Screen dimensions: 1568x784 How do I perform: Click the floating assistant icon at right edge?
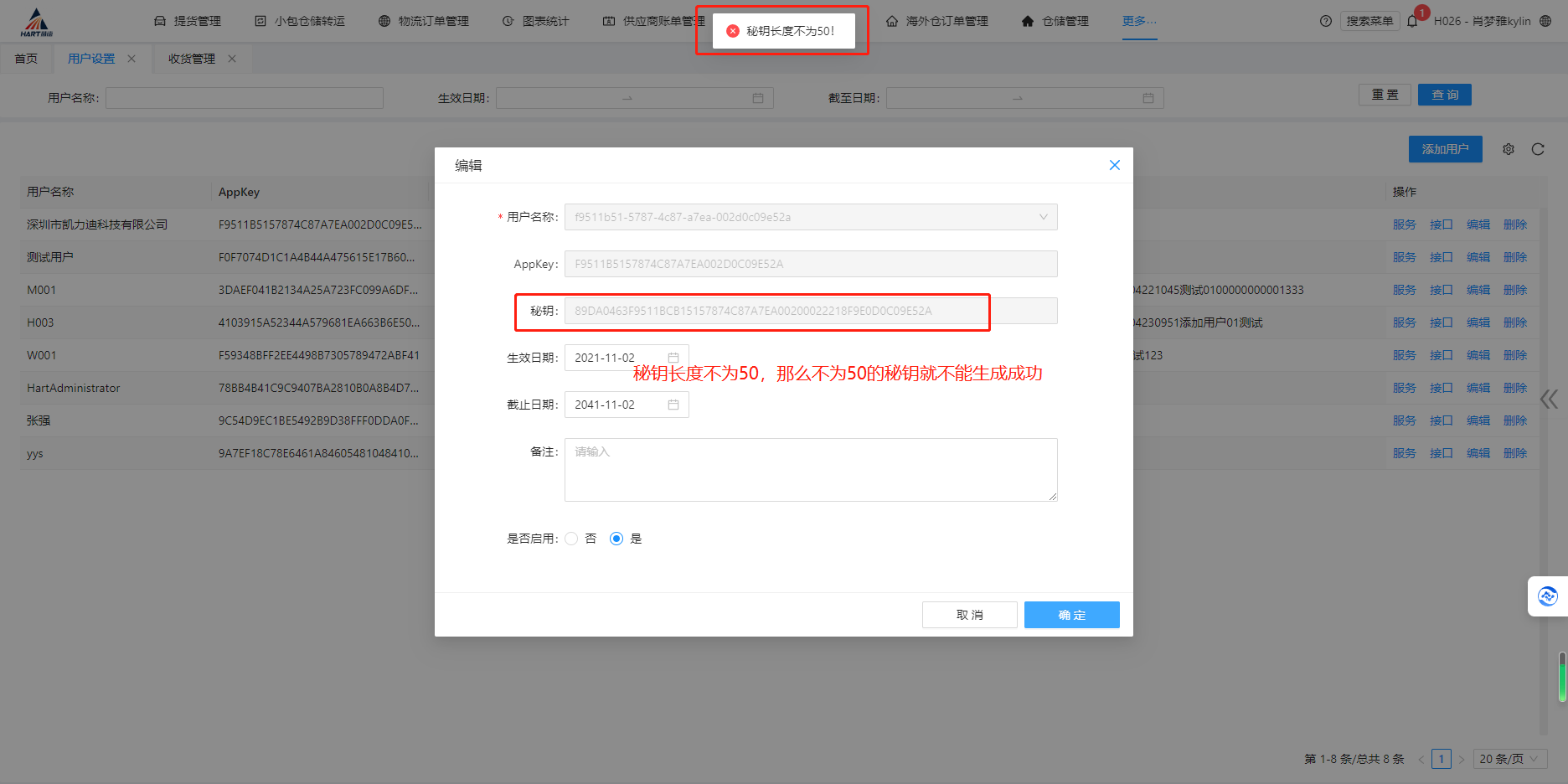(1547, 596)
